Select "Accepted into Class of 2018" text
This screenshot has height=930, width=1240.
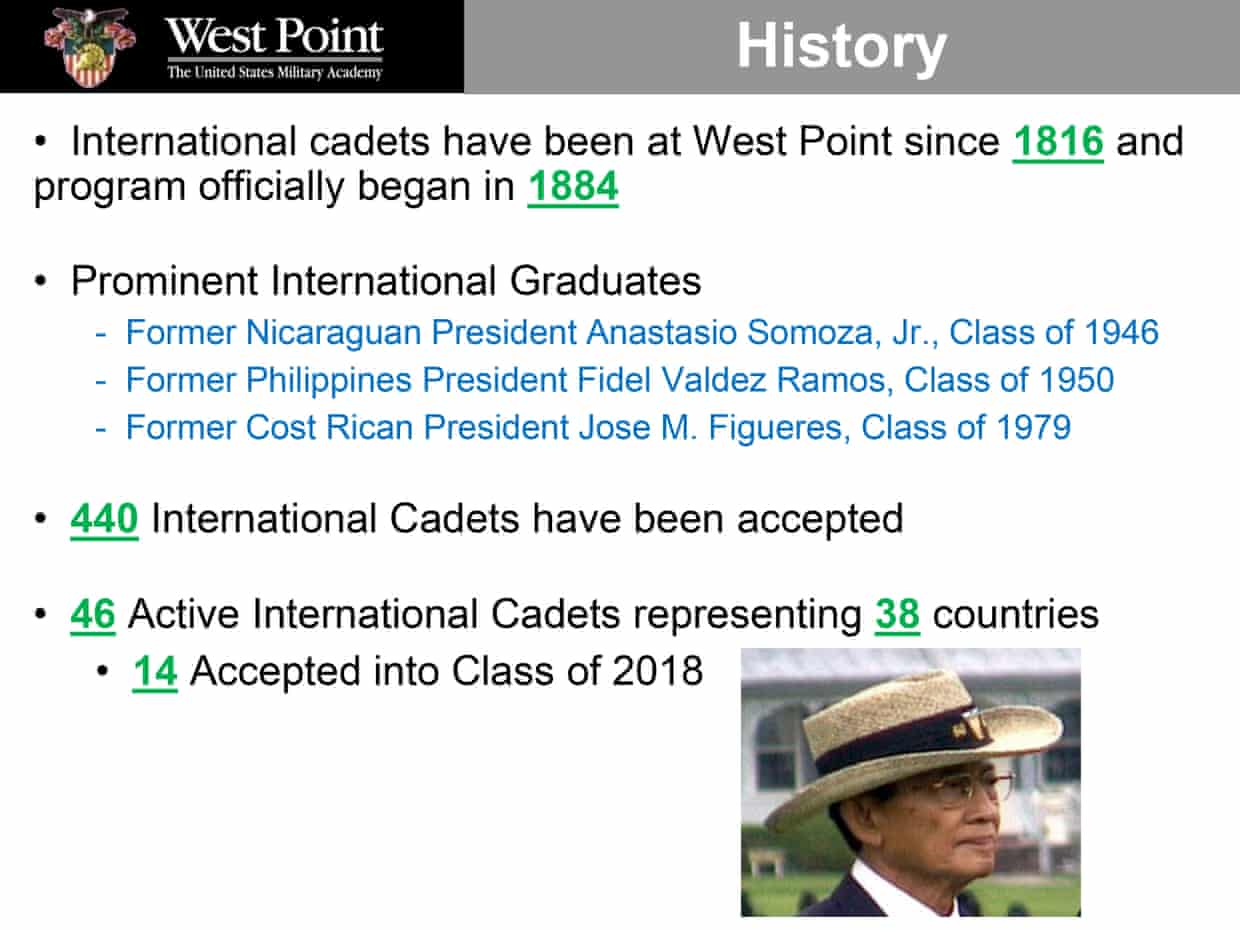[x=446, y=672]
